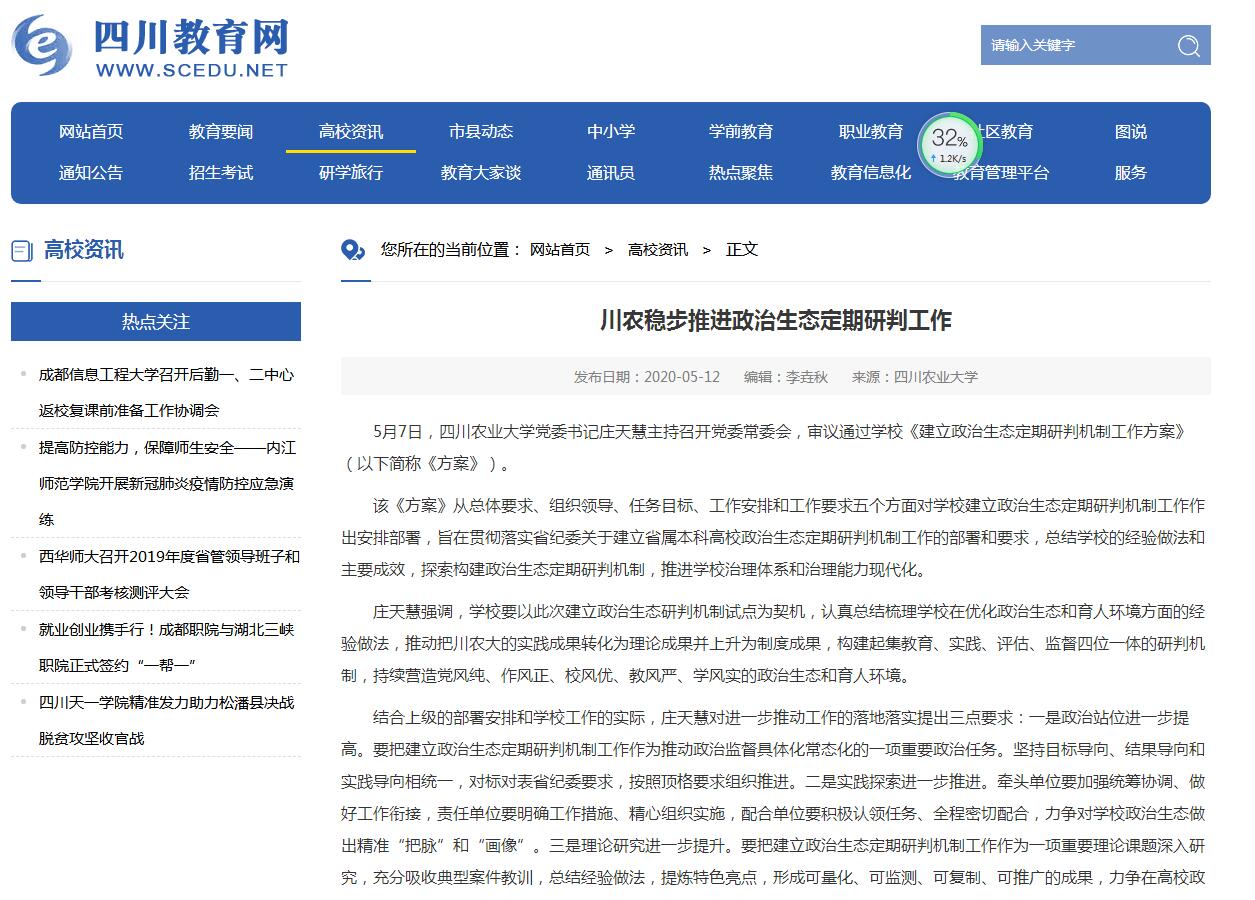Click breadcrumb link 网站首页
The height and width of the screenshot is (900, 1255).
pos(560,250)
